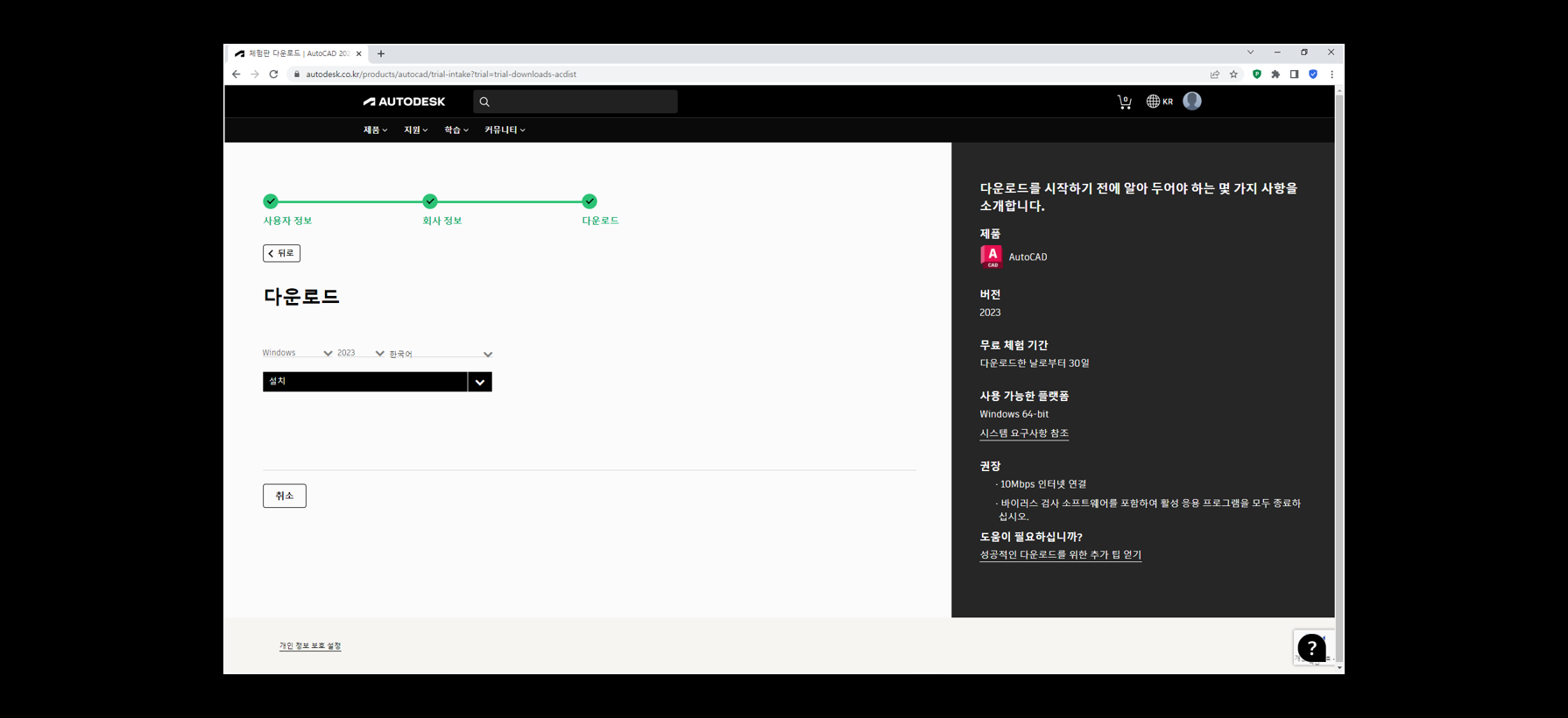Viewport: 1568px width, 718px height.
Task: Open a new browser tab with the plus icon
Action: tap(381, 53)
